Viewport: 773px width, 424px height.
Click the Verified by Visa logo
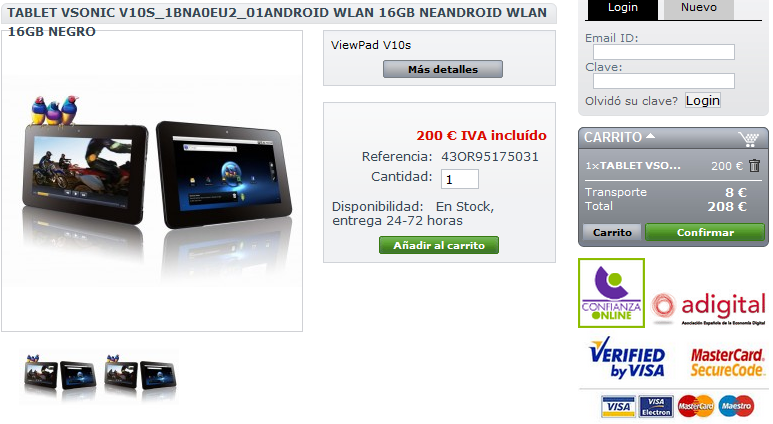[x=627, y=358]
